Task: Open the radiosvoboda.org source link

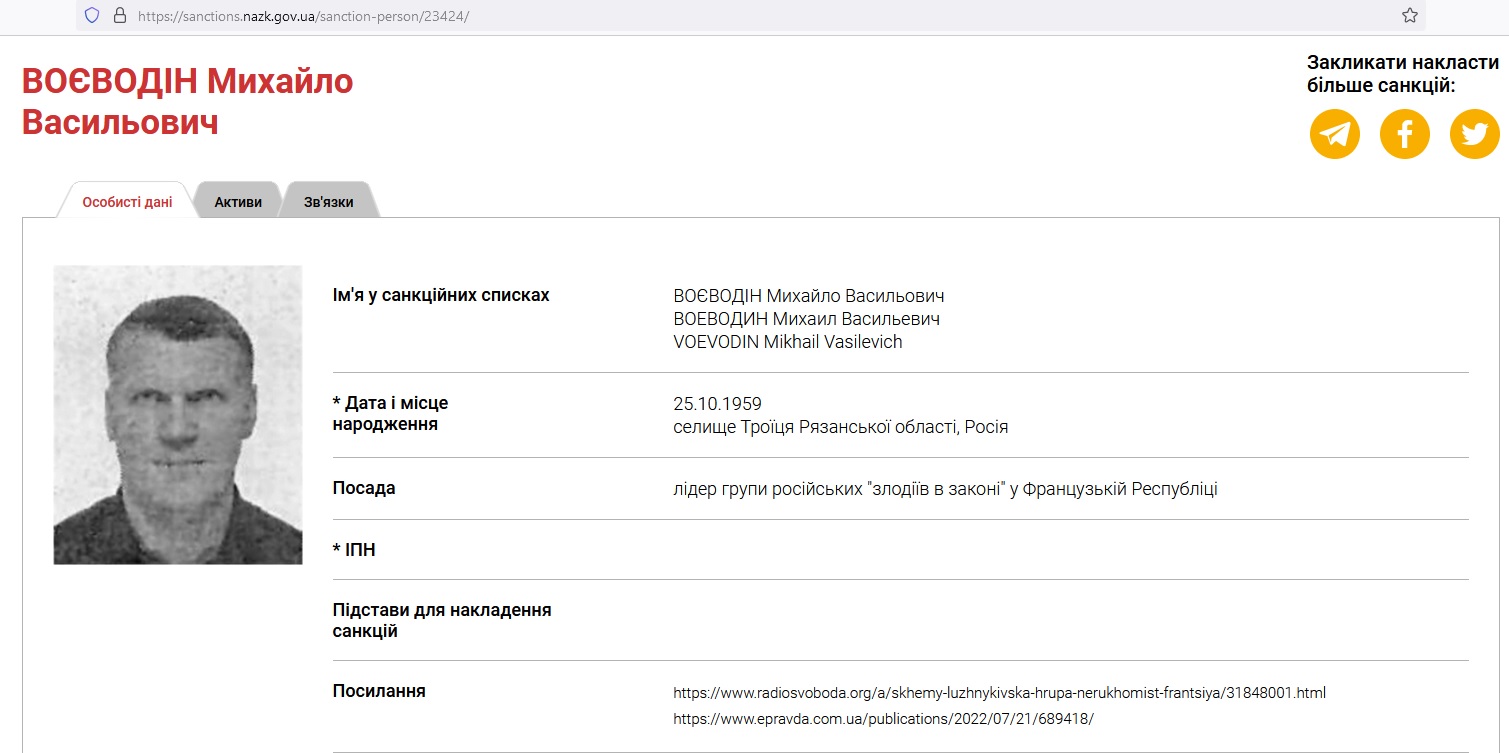Action: (x=999, y=692)
